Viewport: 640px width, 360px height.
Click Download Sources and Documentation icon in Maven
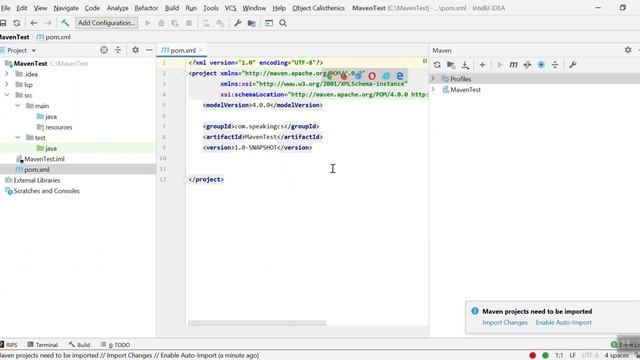(x=465, y=65)
